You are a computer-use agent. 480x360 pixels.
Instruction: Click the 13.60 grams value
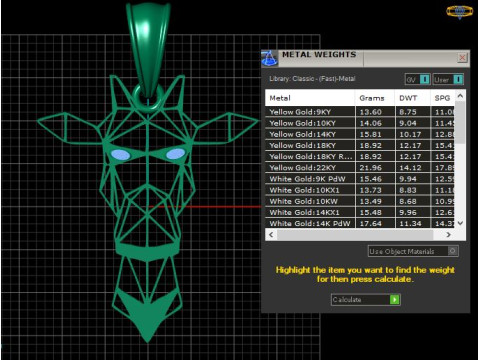coord(371,112)
